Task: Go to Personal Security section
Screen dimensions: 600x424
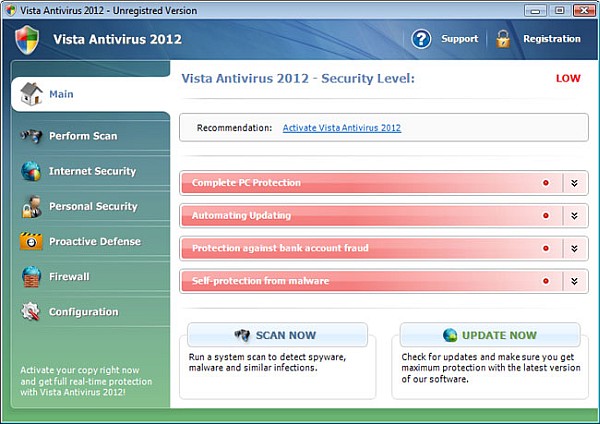Action: point(93,206)
